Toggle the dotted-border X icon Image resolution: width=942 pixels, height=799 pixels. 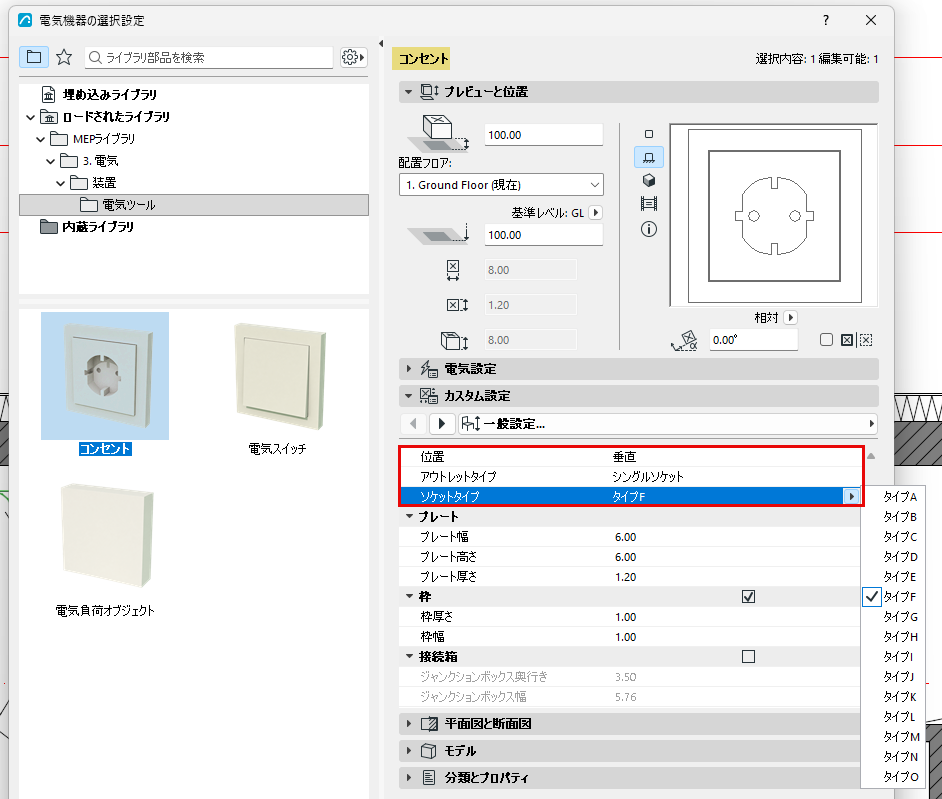866,340
